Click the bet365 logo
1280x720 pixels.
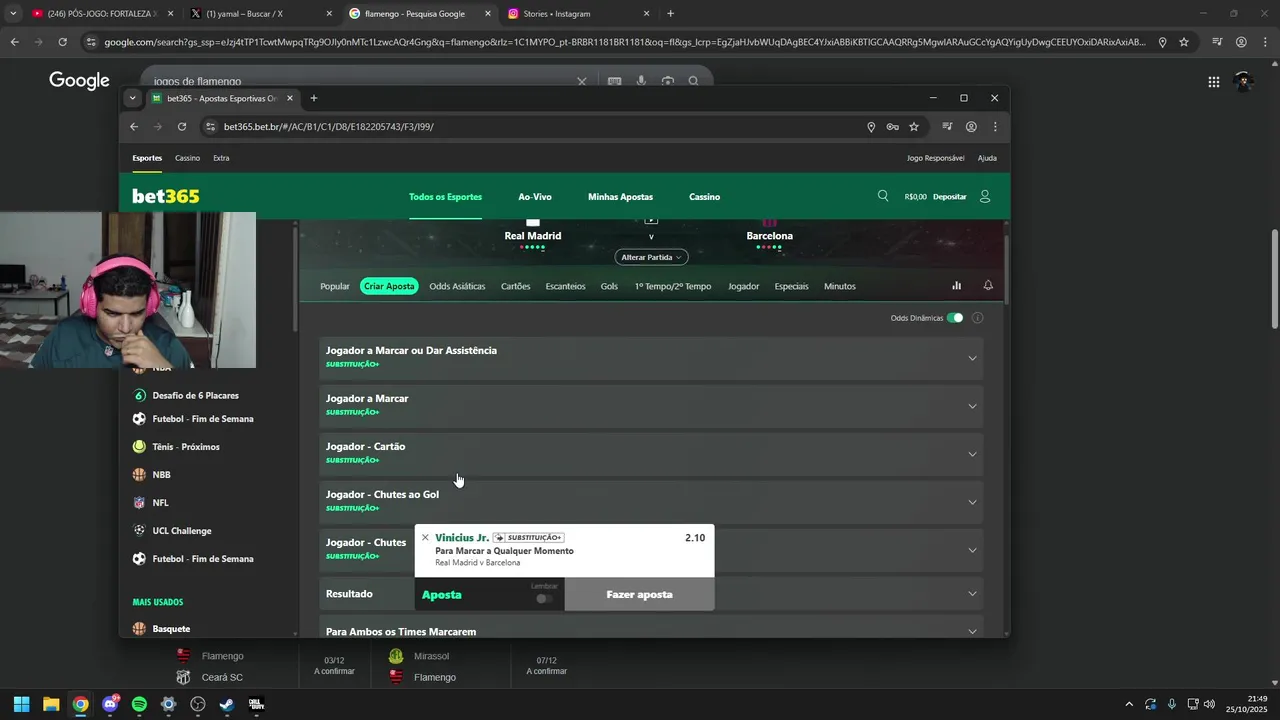[x=166, y=196]
